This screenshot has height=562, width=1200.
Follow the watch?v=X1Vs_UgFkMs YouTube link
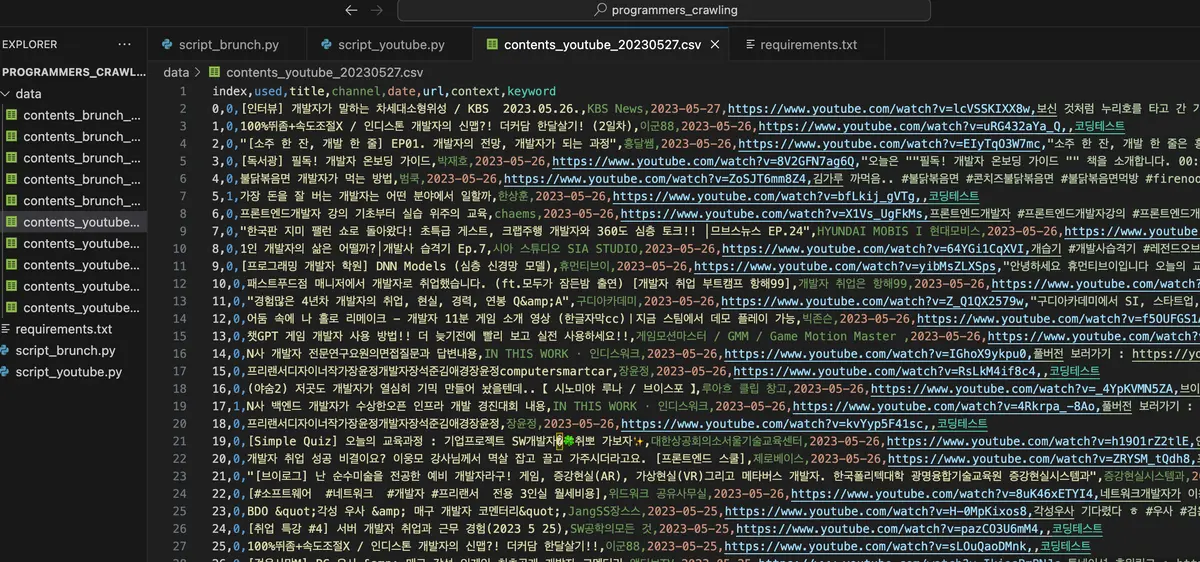click(773, 214)
